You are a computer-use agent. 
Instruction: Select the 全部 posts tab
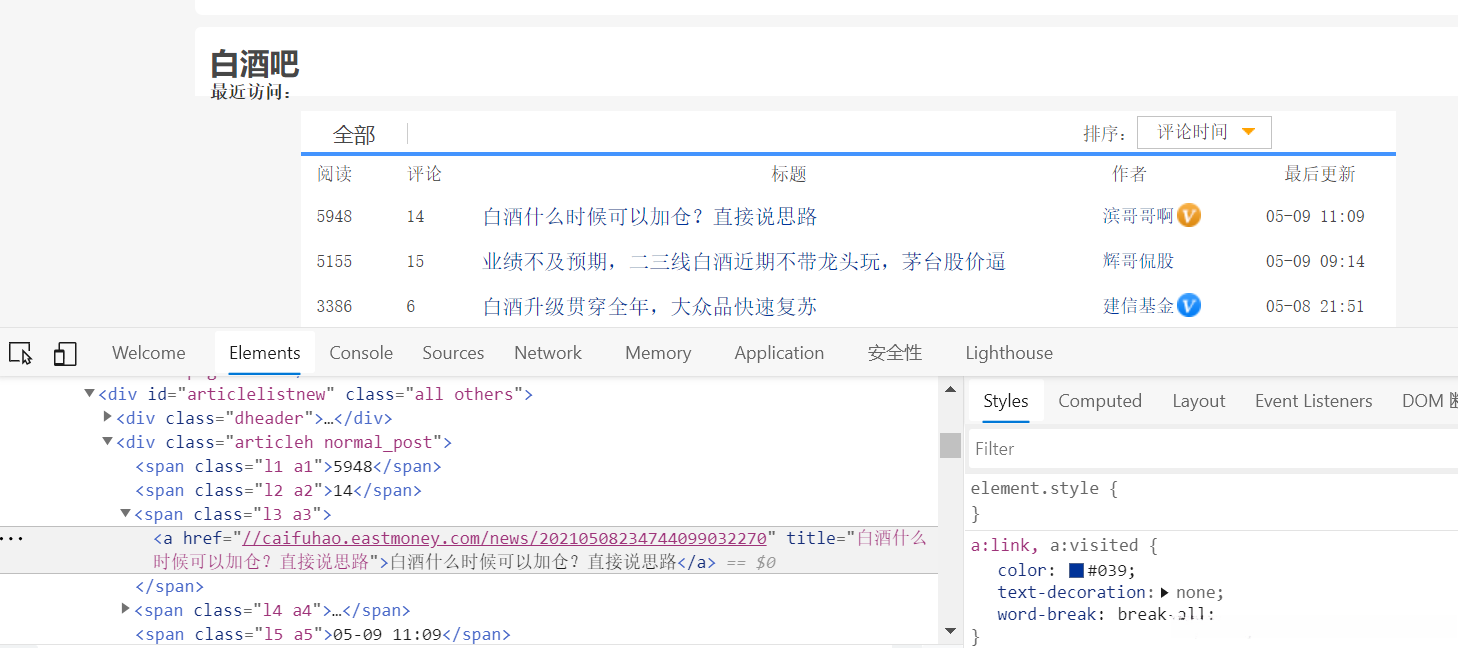click(354, 134)
